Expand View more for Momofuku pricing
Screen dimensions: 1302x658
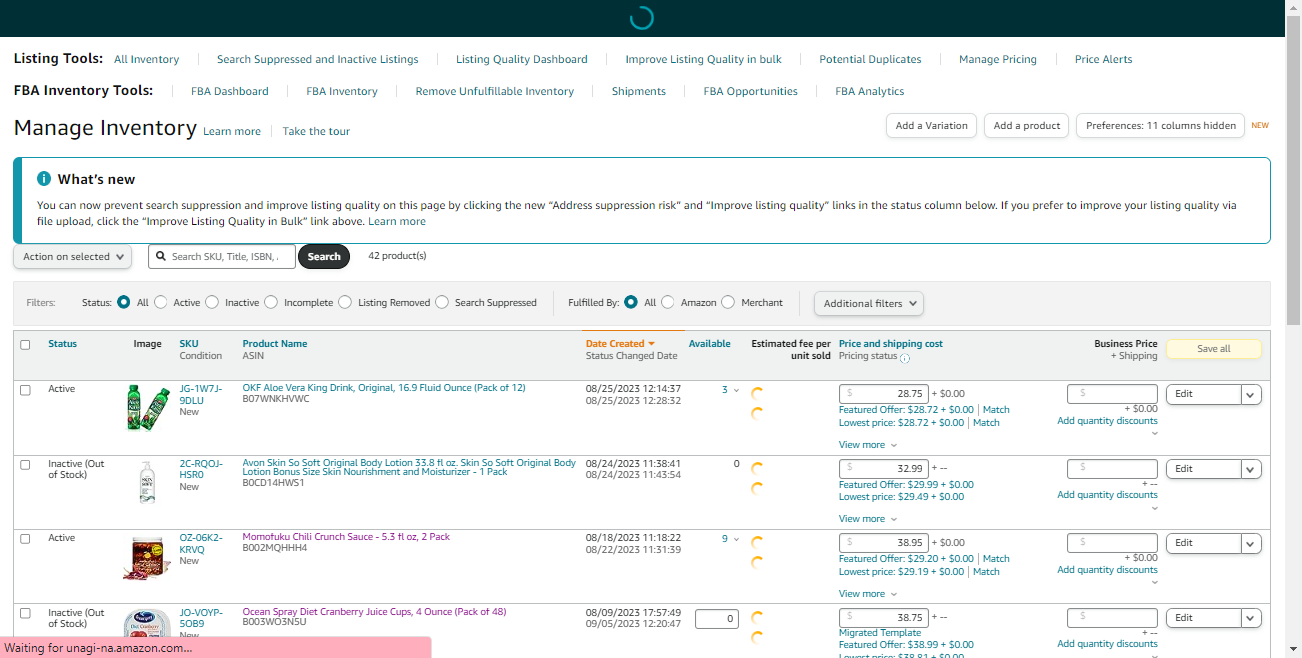(868, 594)
